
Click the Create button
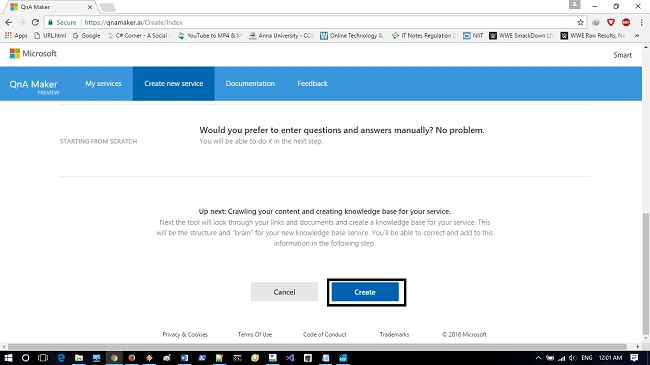(x=365, y=292)
